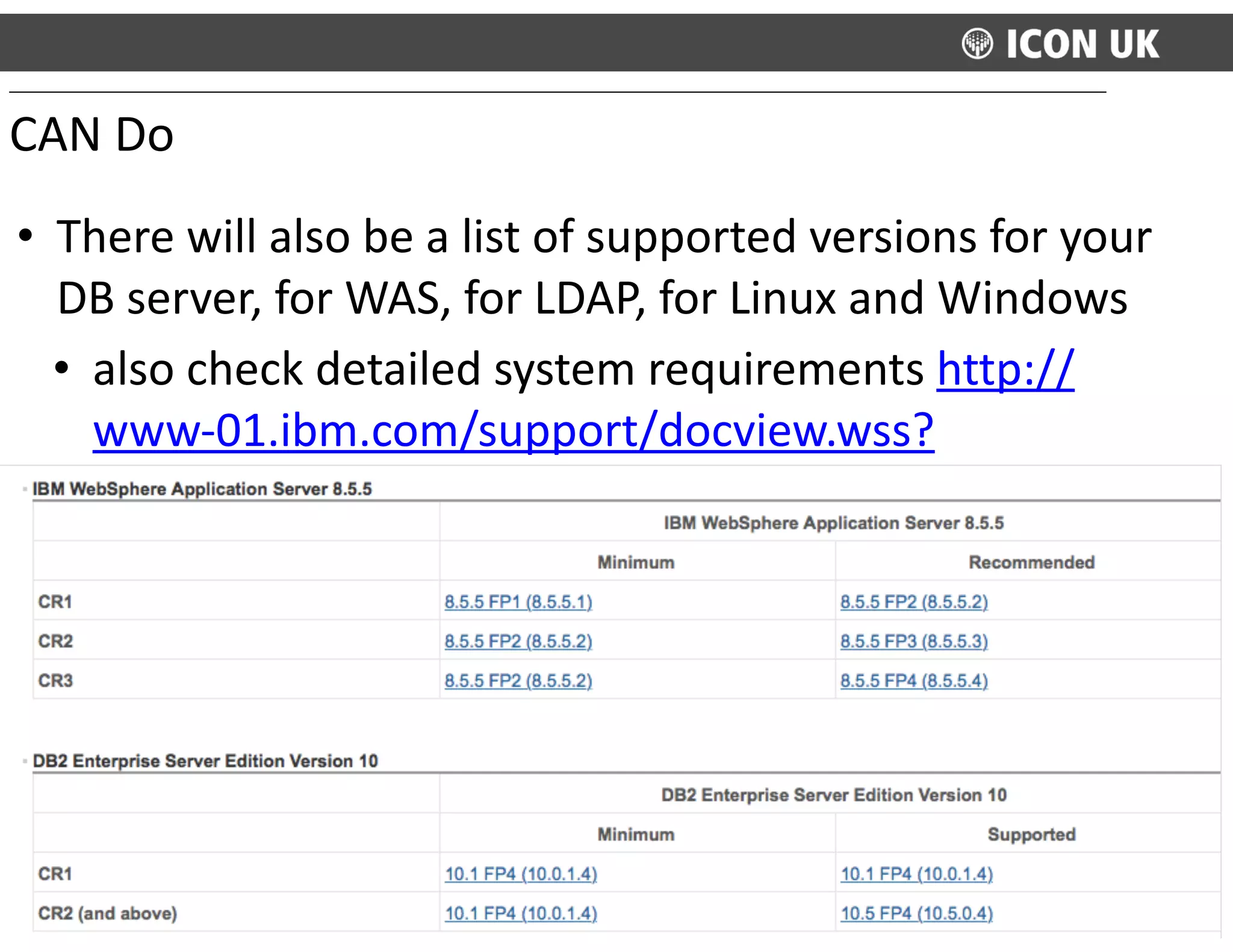The image size is (1233, 952).
Task: Select the CR2 row label in WebSphere table
Action: pos(55,641)
